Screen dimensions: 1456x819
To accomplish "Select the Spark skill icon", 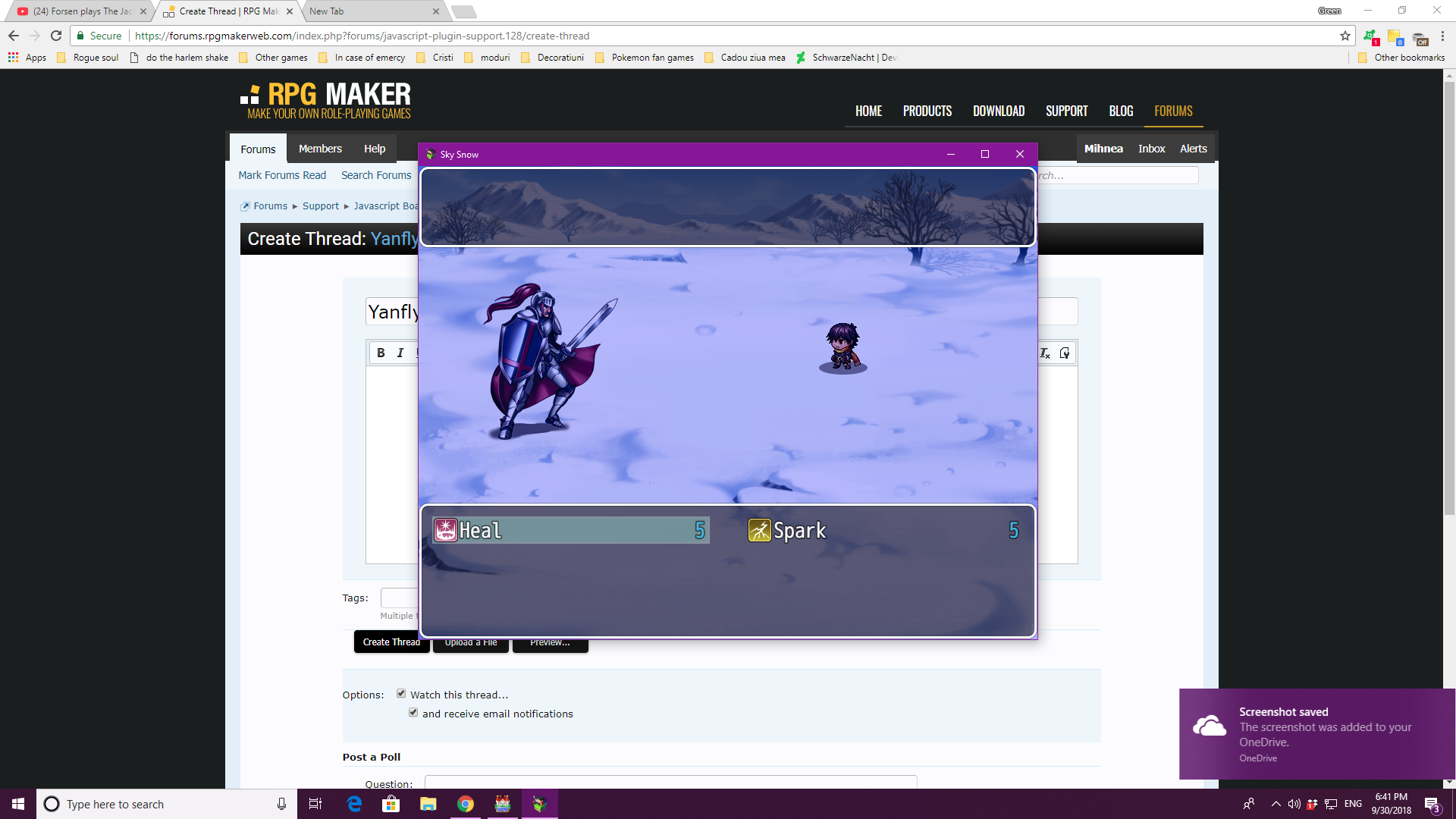I will (759, 530).
